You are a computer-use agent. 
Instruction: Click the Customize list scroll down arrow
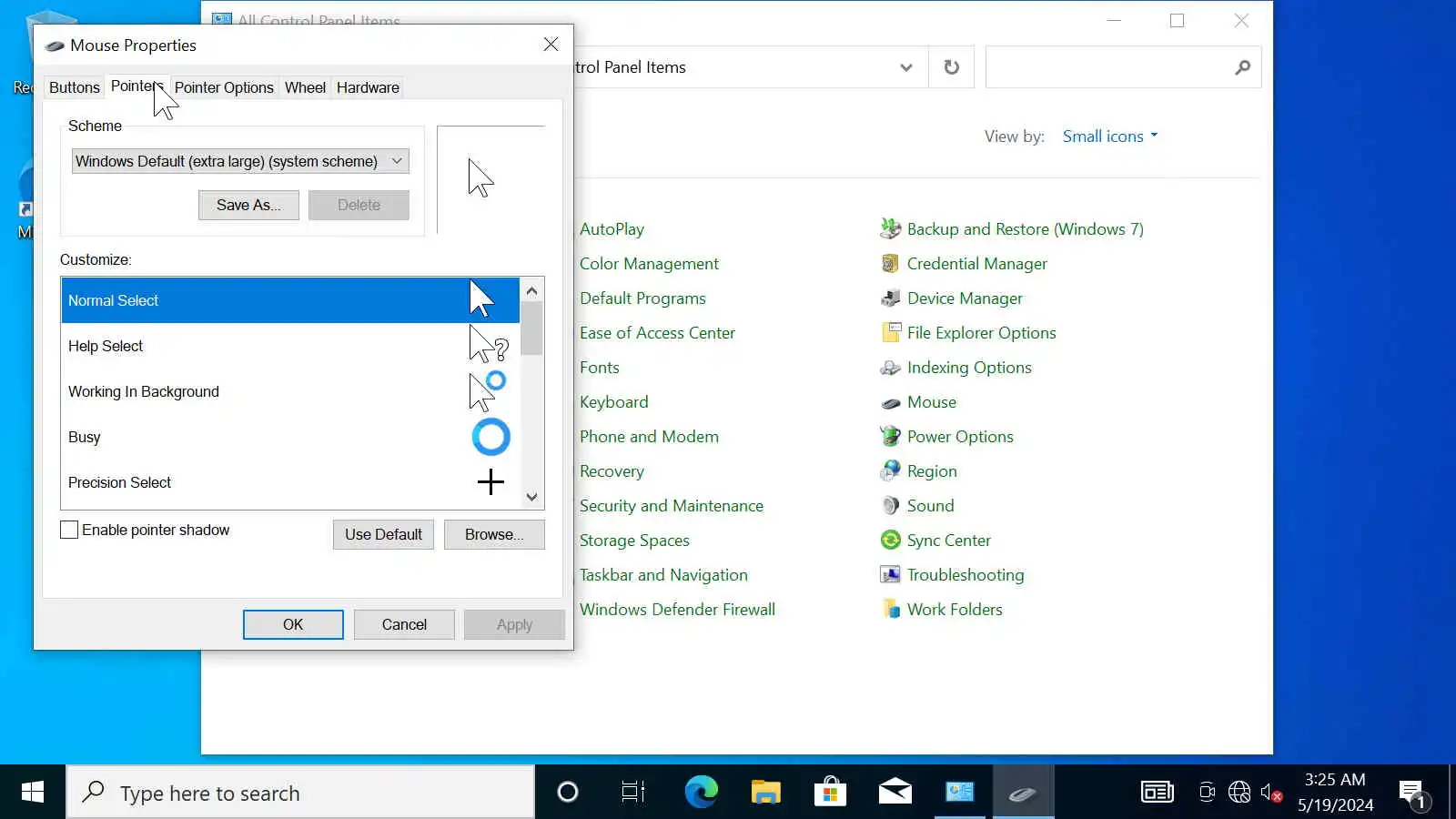(x=532, y=497)
